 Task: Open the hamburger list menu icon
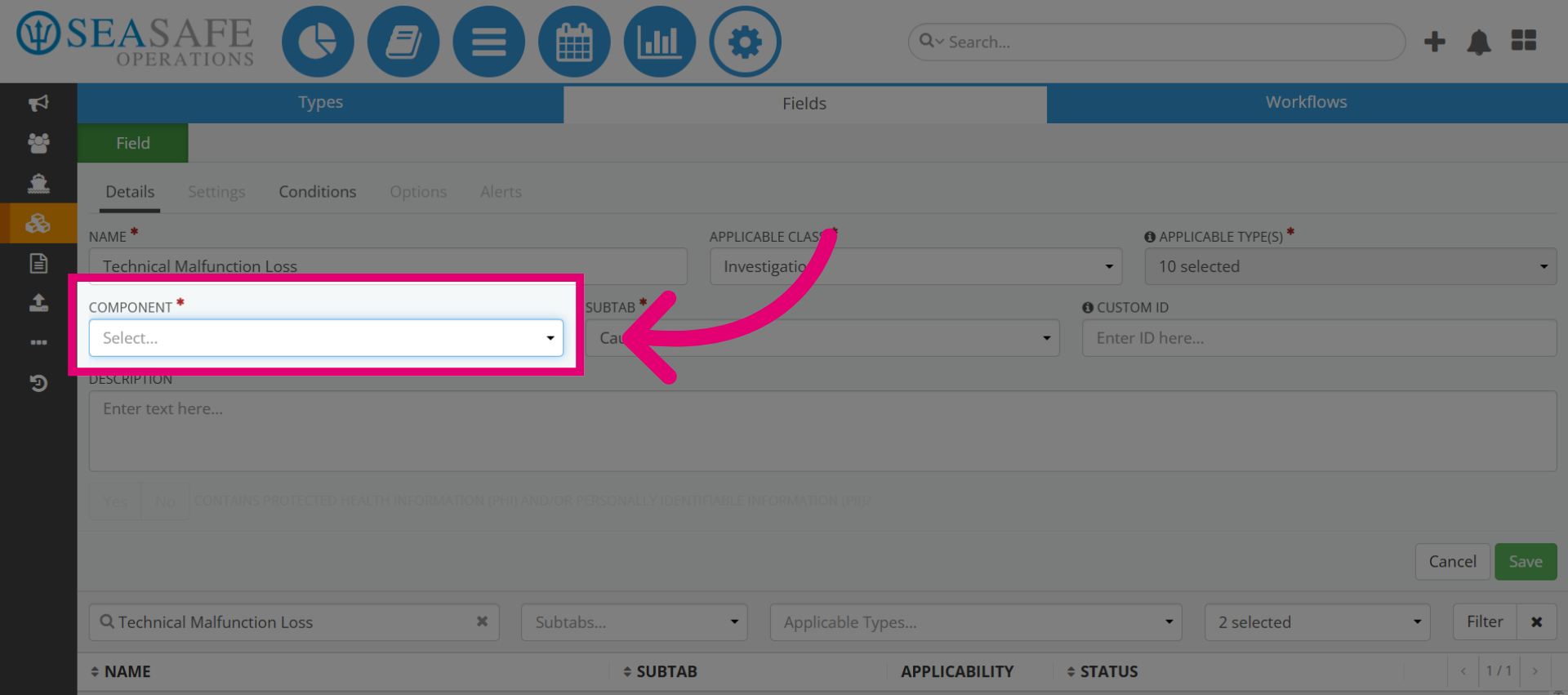[488, 42]
